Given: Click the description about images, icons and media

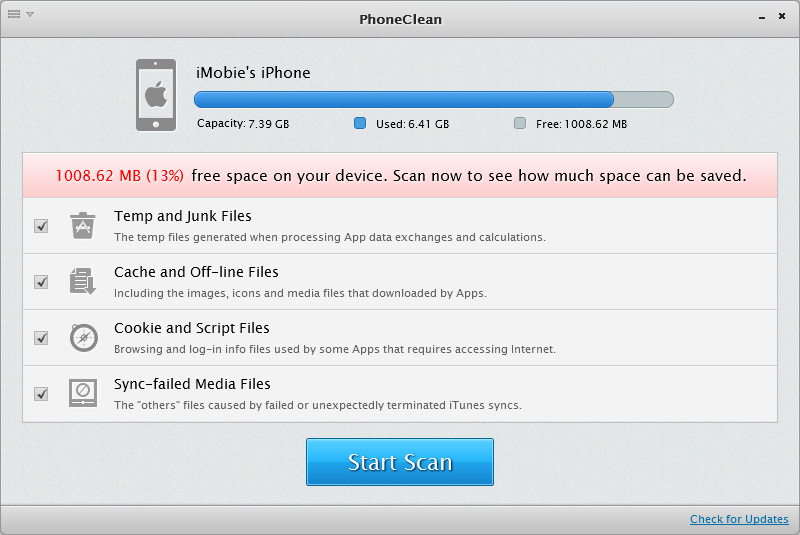Looking at the screenshot, I should click(x=300, y=293).
